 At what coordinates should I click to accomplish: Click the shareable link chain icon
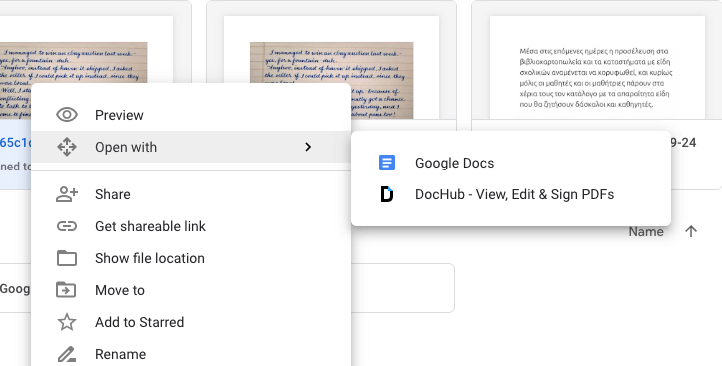[x=67, y=226]
